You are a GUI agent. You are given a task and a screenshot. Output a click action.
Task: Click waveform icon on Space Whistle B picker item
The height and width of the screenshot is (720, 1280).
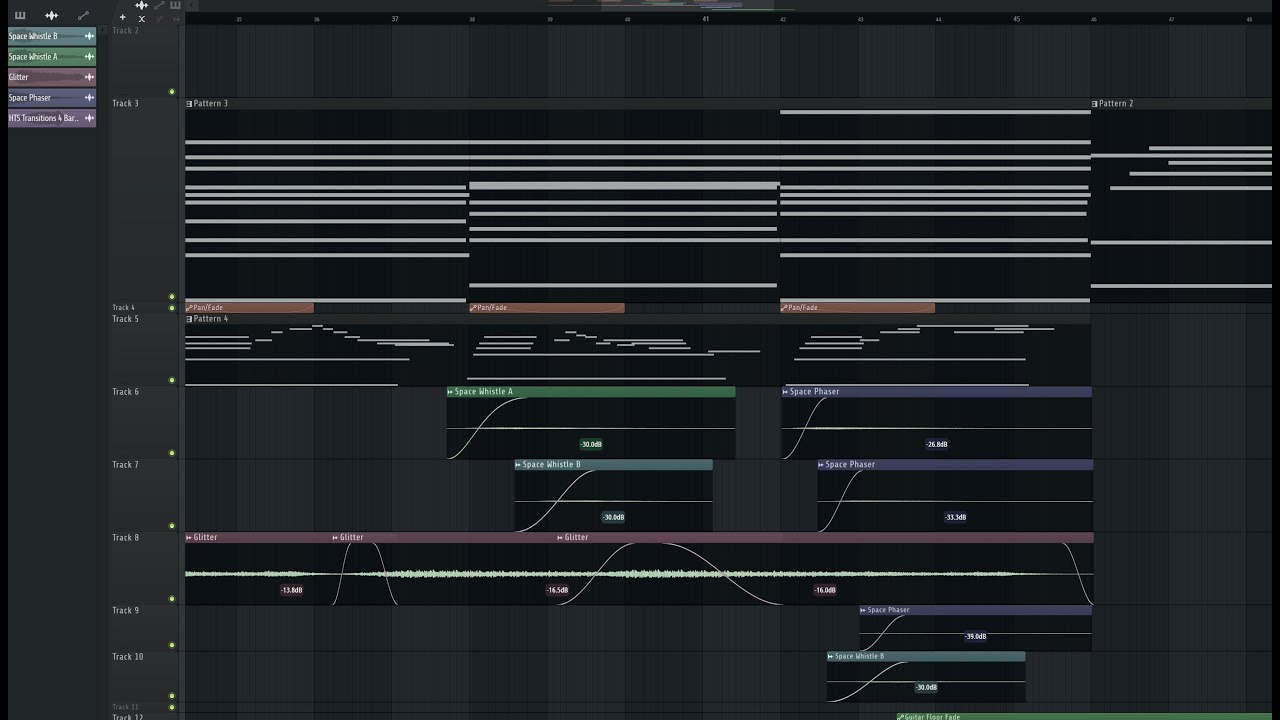(x=89, y=36)
